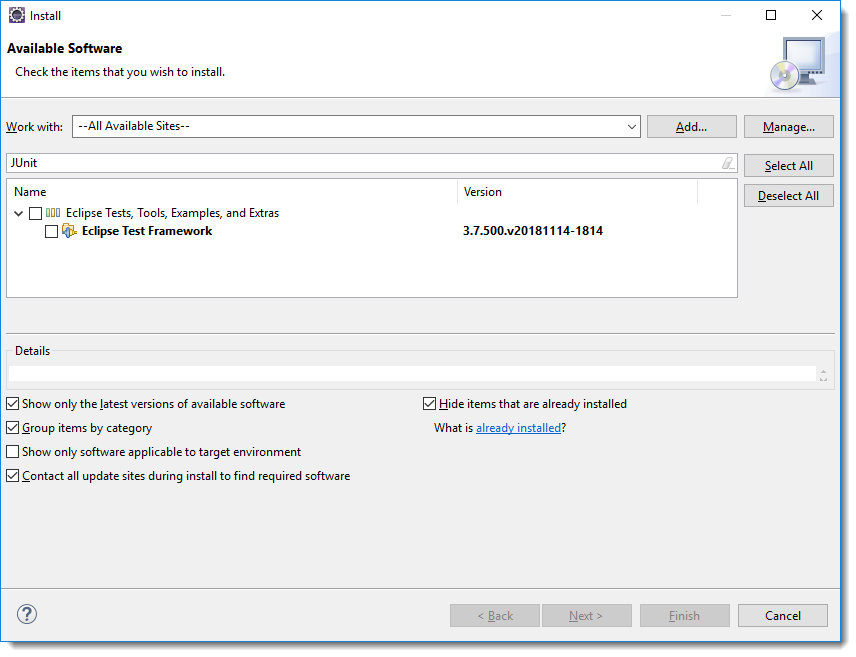Select Eclipse Tests, Tools, Examples, and Extras text
The image size is (856, 657).
click(173, 213)
